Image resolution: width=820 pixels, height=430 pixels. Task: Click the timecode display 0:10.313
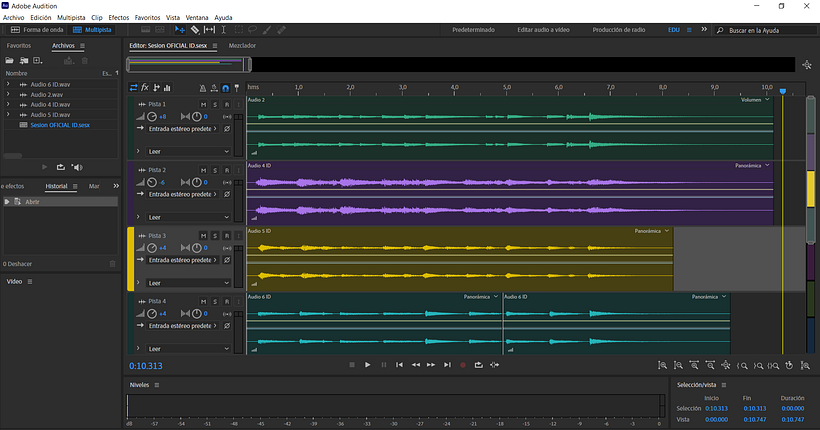coord(146,366)
